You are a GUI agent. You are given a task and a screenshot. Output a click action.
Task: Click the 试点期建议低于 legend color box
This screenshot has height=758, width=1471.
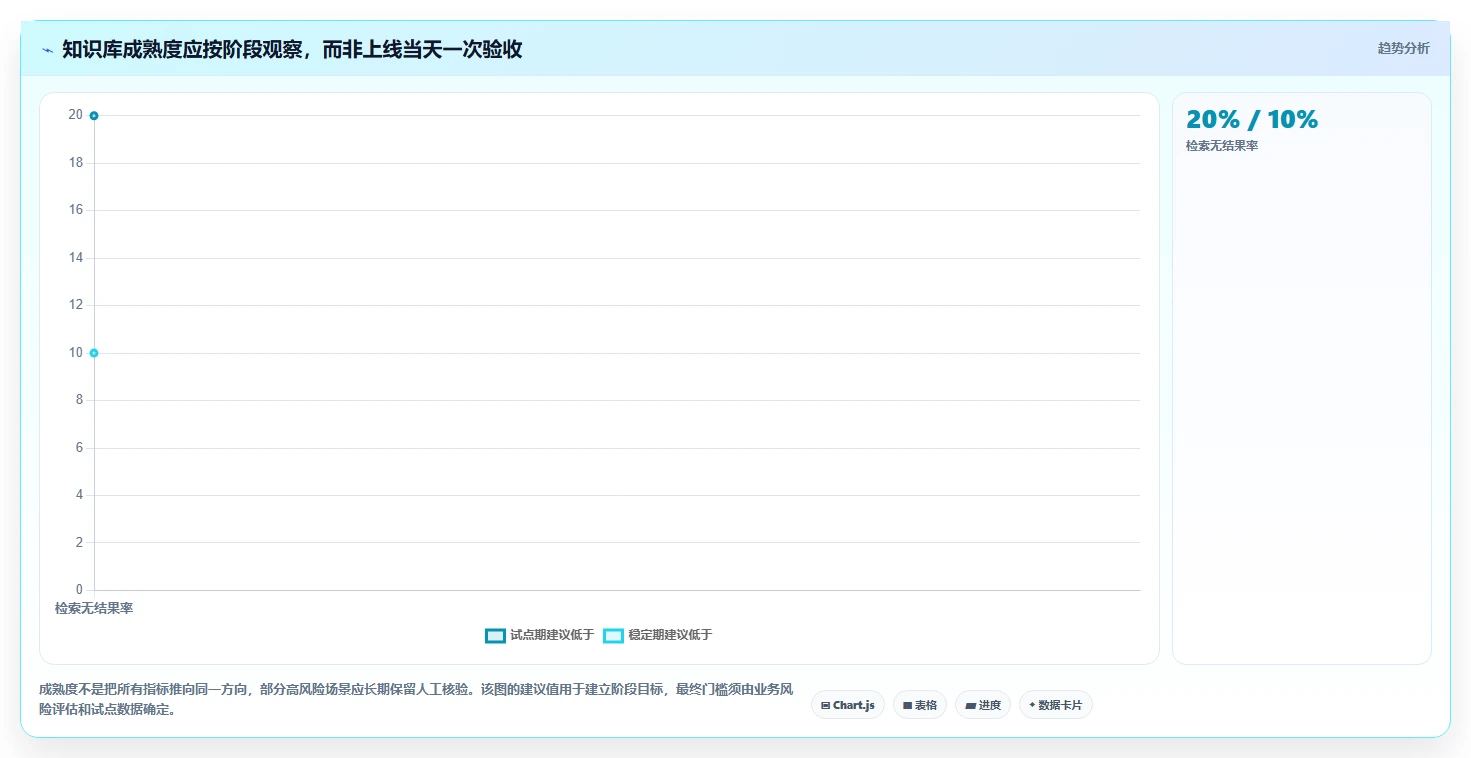click(495, 636)
